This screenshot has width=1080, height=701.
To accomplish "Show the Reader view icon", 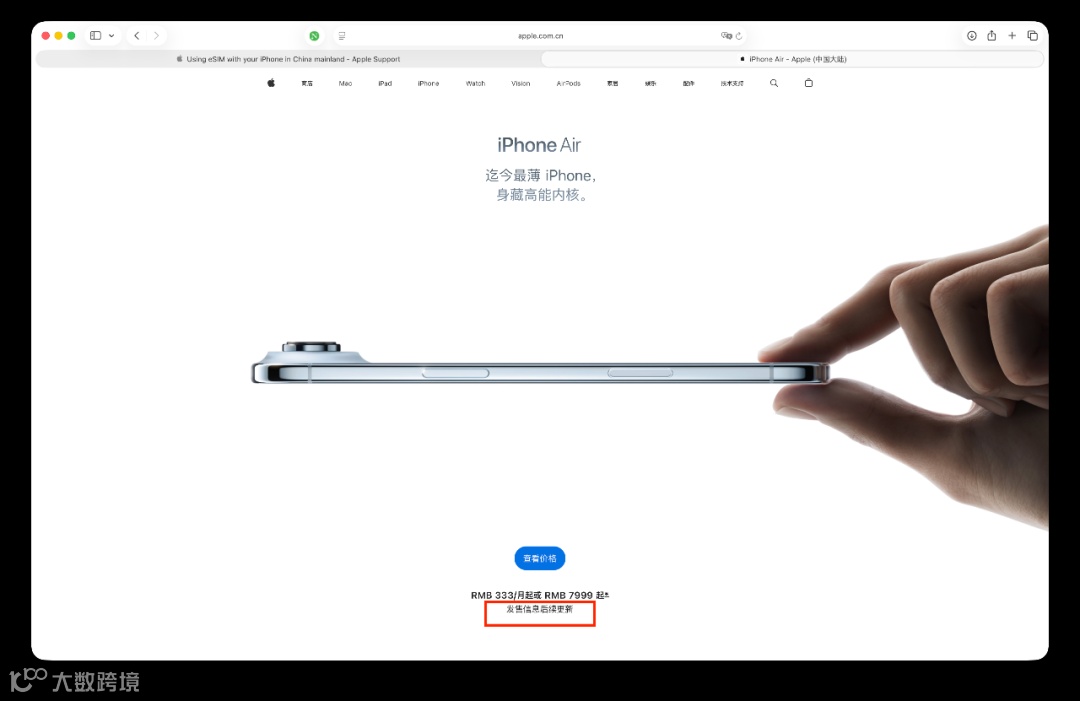I will (342, 36).
